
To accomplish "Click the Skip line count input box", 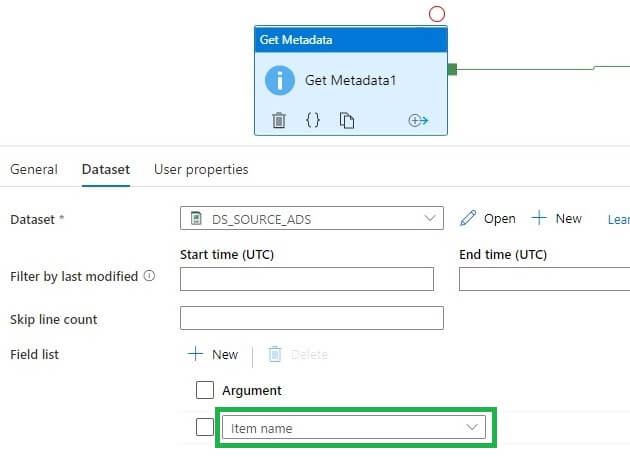I will coord(311,318).
